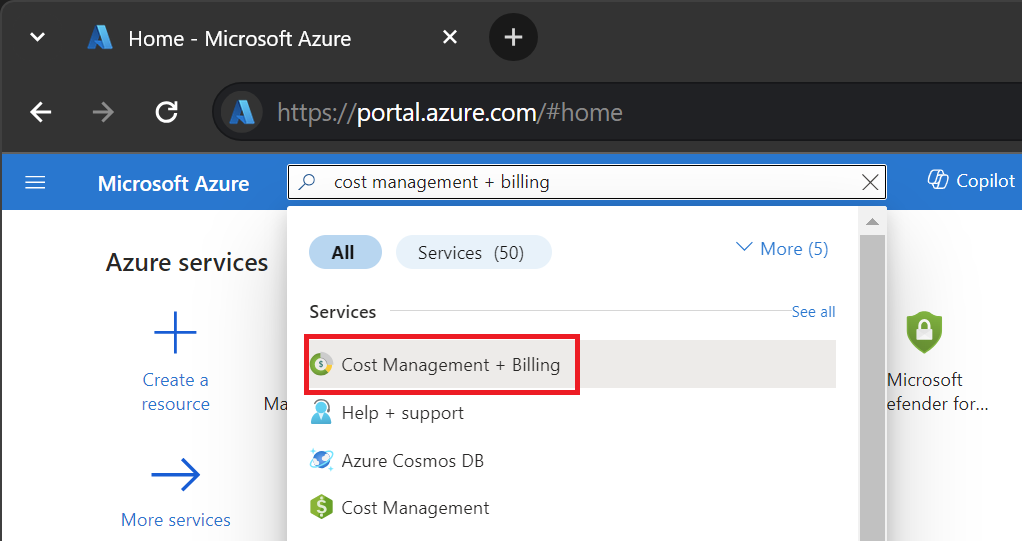
Task: Select Cost Management + Billing service result
Action: tap(572, 364)
